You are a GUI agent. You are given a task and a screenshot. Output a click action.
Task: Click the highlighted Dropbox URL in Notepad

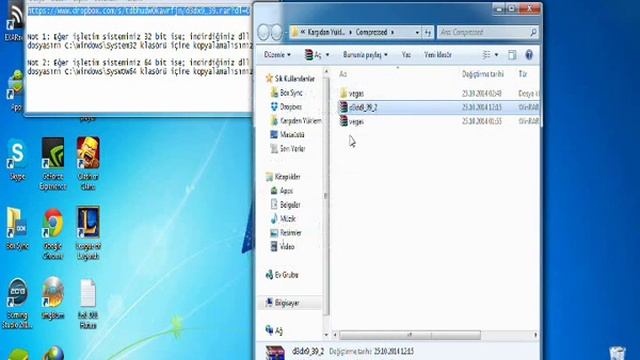(x=139, y=11)
